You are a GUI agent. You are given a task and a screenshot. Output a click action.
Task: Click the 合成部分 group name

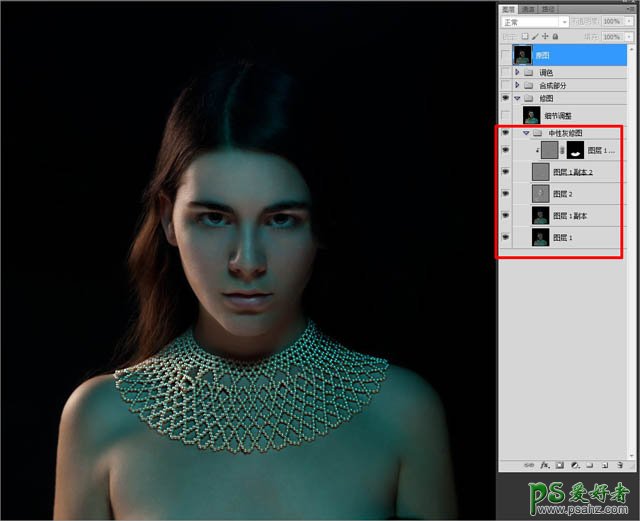click(553, 86)
